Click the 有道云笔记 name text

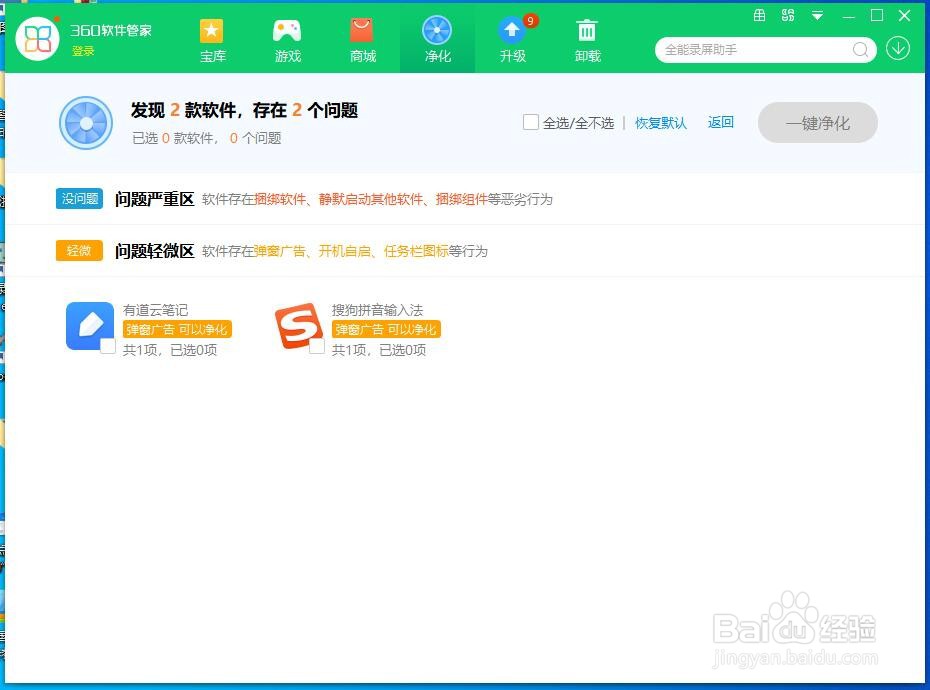155,310
